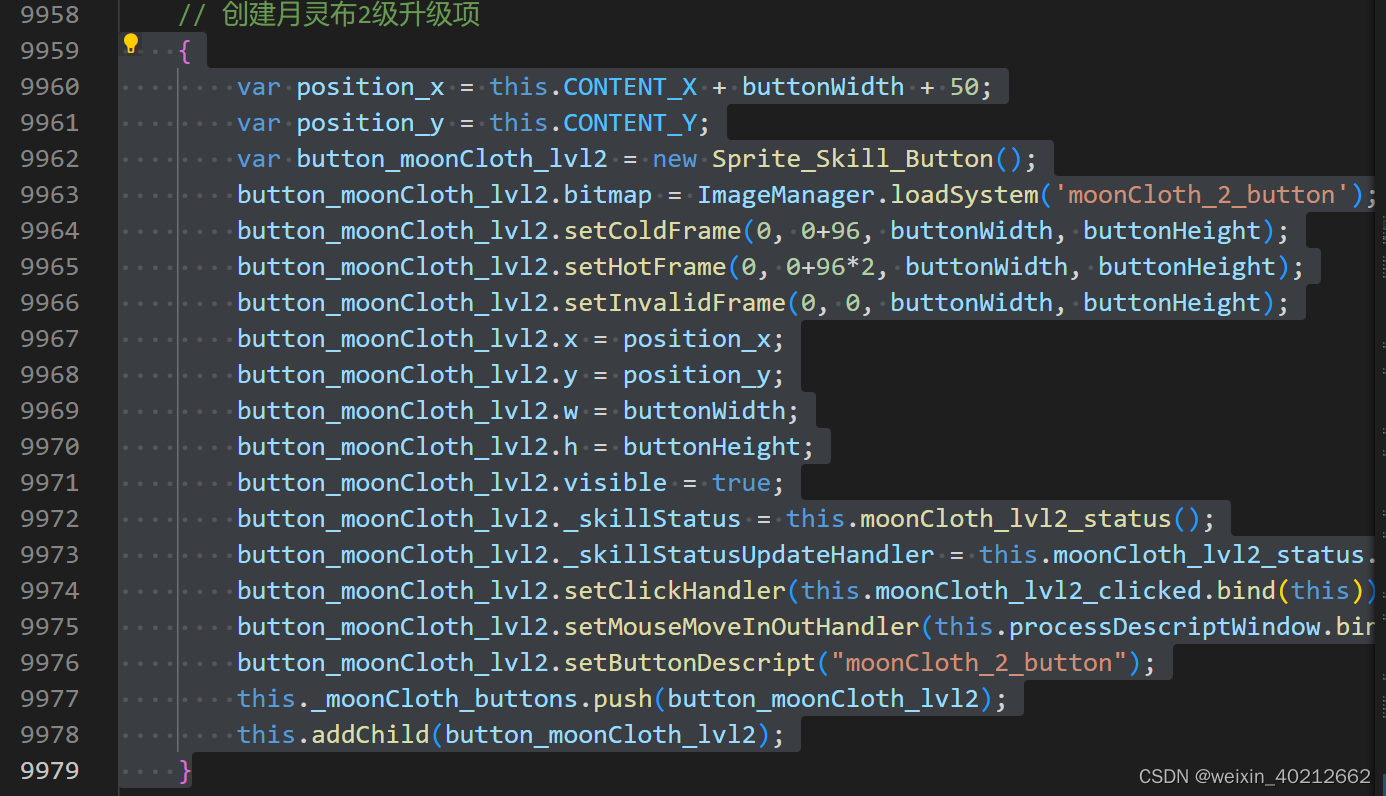Click ImageManager on line 9963
Screen dimensions: 1386x796
point(786,195)
